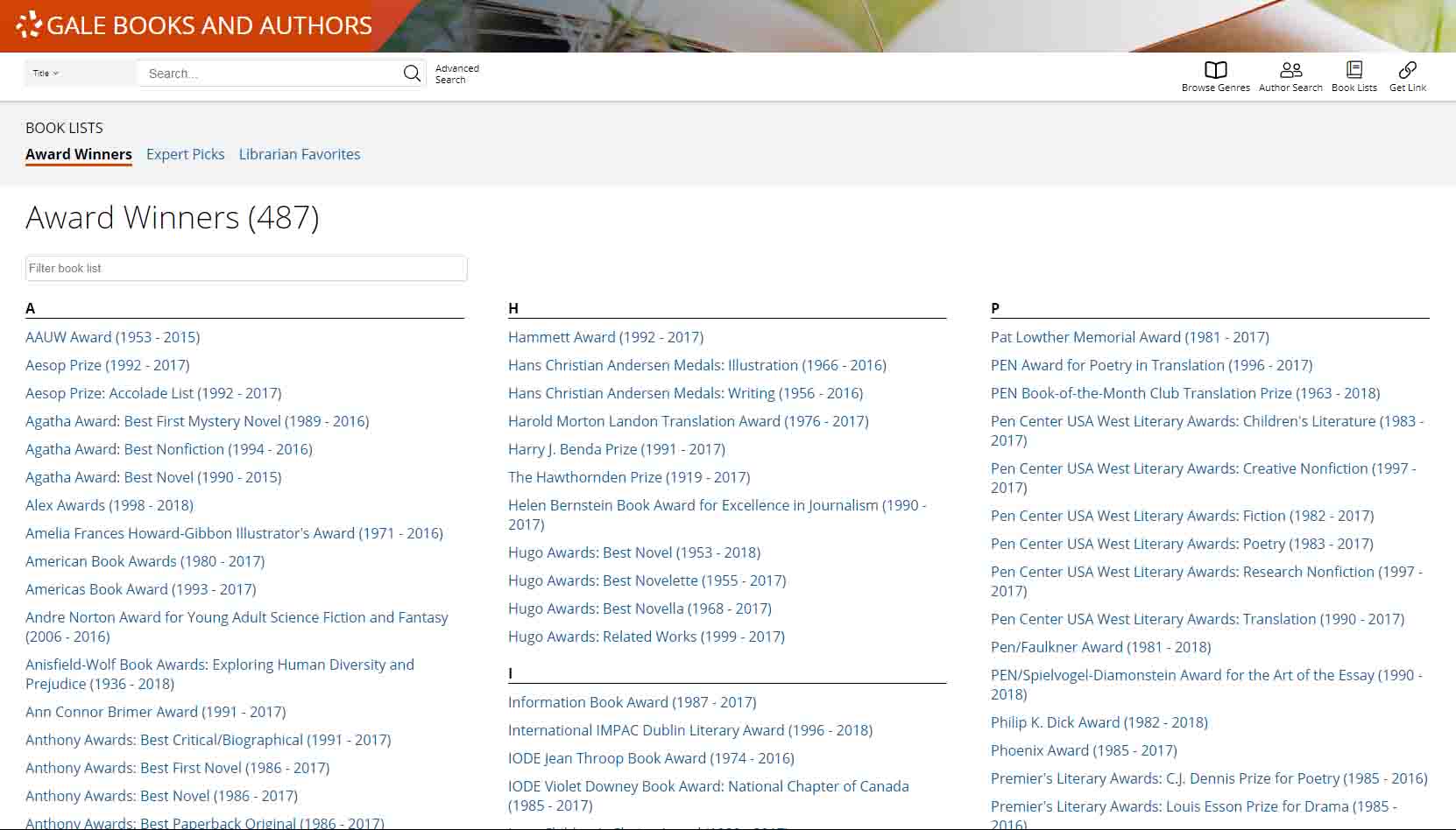The width and height of the screenshot is (1456, 830).
Task: Open Alex Awards (1998 - 2018)
Action: [110, 505]
